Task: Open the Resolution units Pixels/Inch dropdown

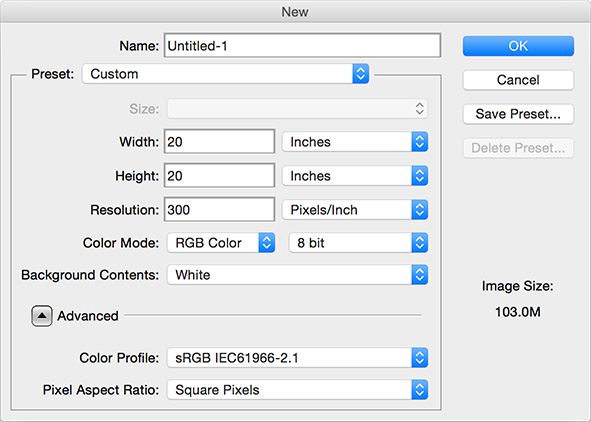Action: [x=355, y=209]
